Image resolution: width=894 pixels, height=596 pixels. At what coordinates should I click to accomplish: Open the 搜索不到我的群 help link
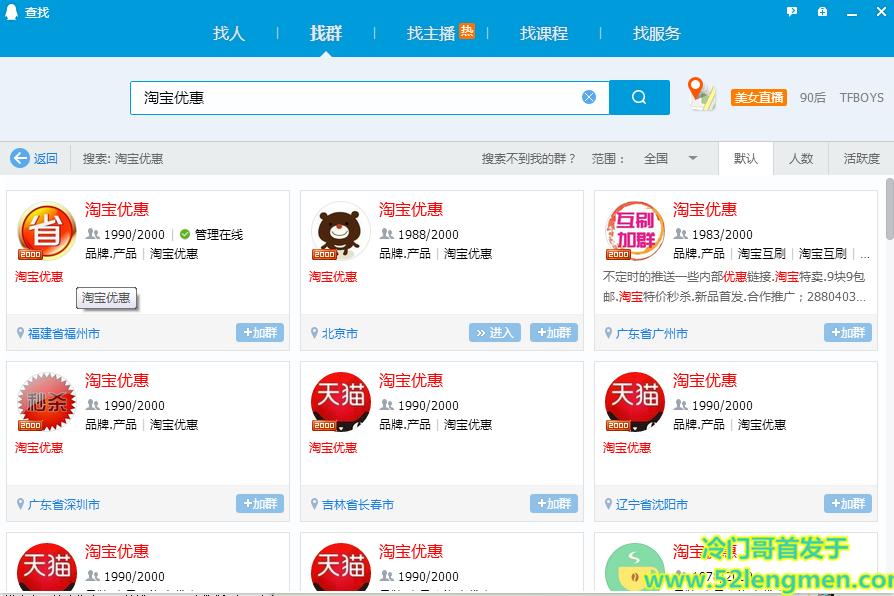pyautogui.click(x=529, y=158)
